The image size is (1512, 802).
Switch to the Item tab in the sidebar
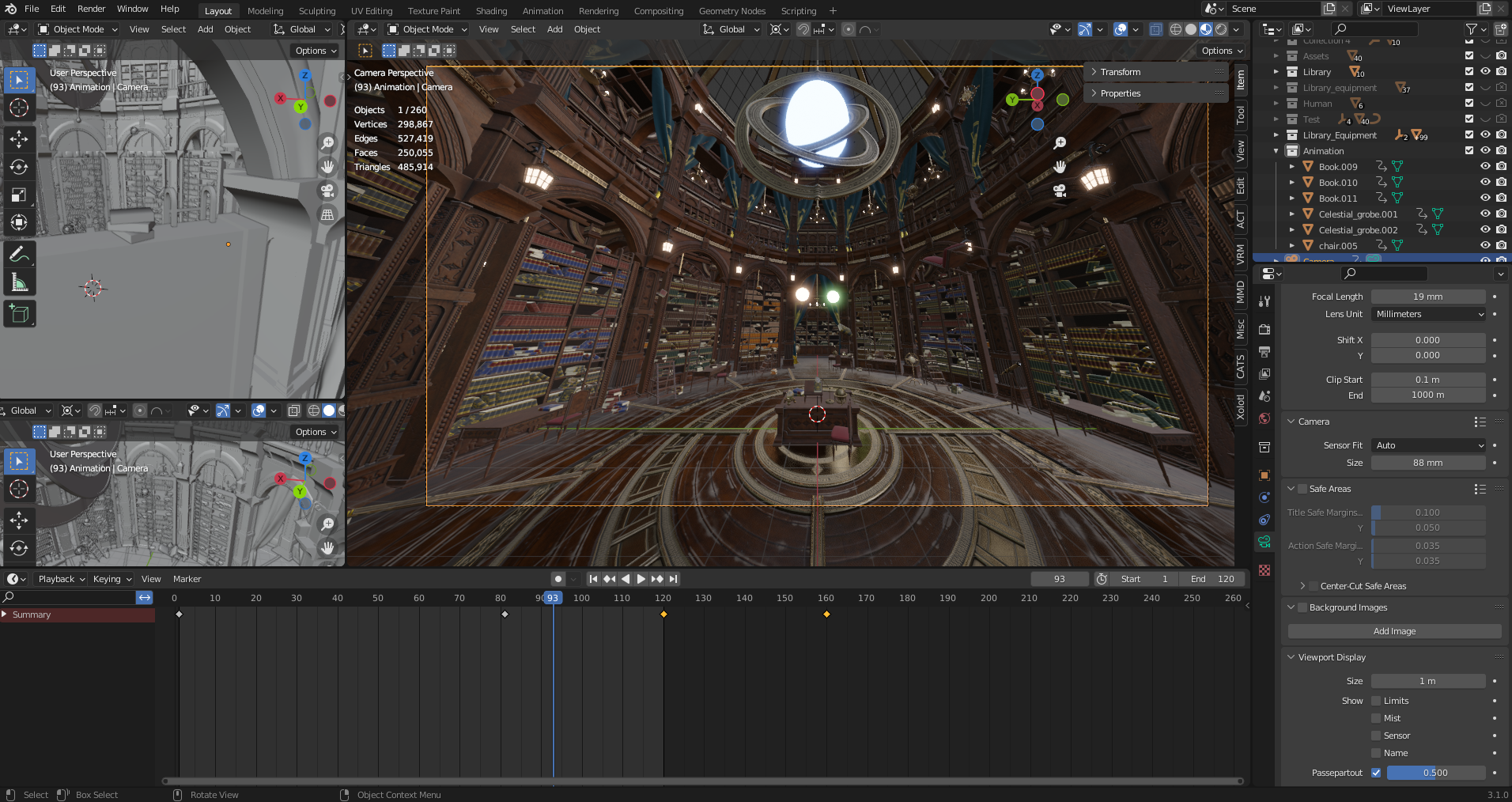tap(1241, 83)
